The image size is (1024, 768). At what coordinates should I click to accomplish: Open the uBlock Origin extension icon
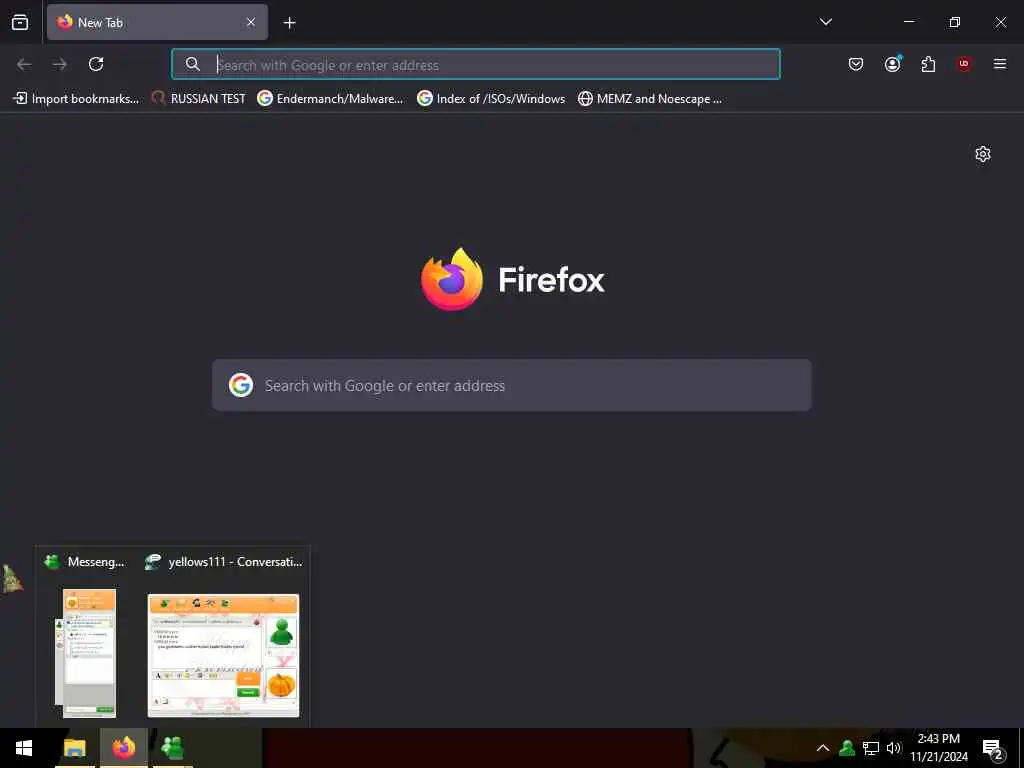(x=964, y=64)
